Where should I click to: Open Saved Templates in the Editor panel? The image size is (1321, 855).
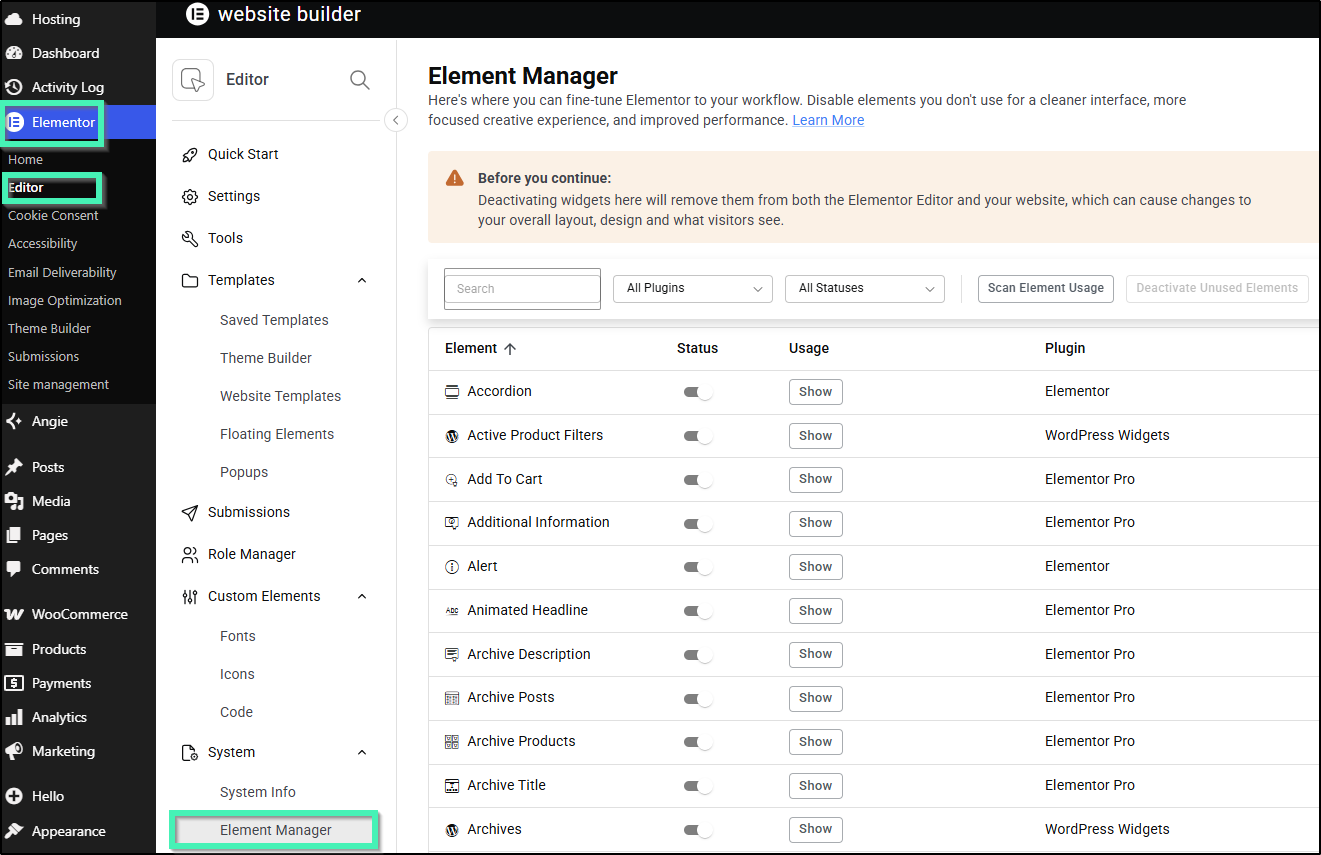(x=274, y=320)
